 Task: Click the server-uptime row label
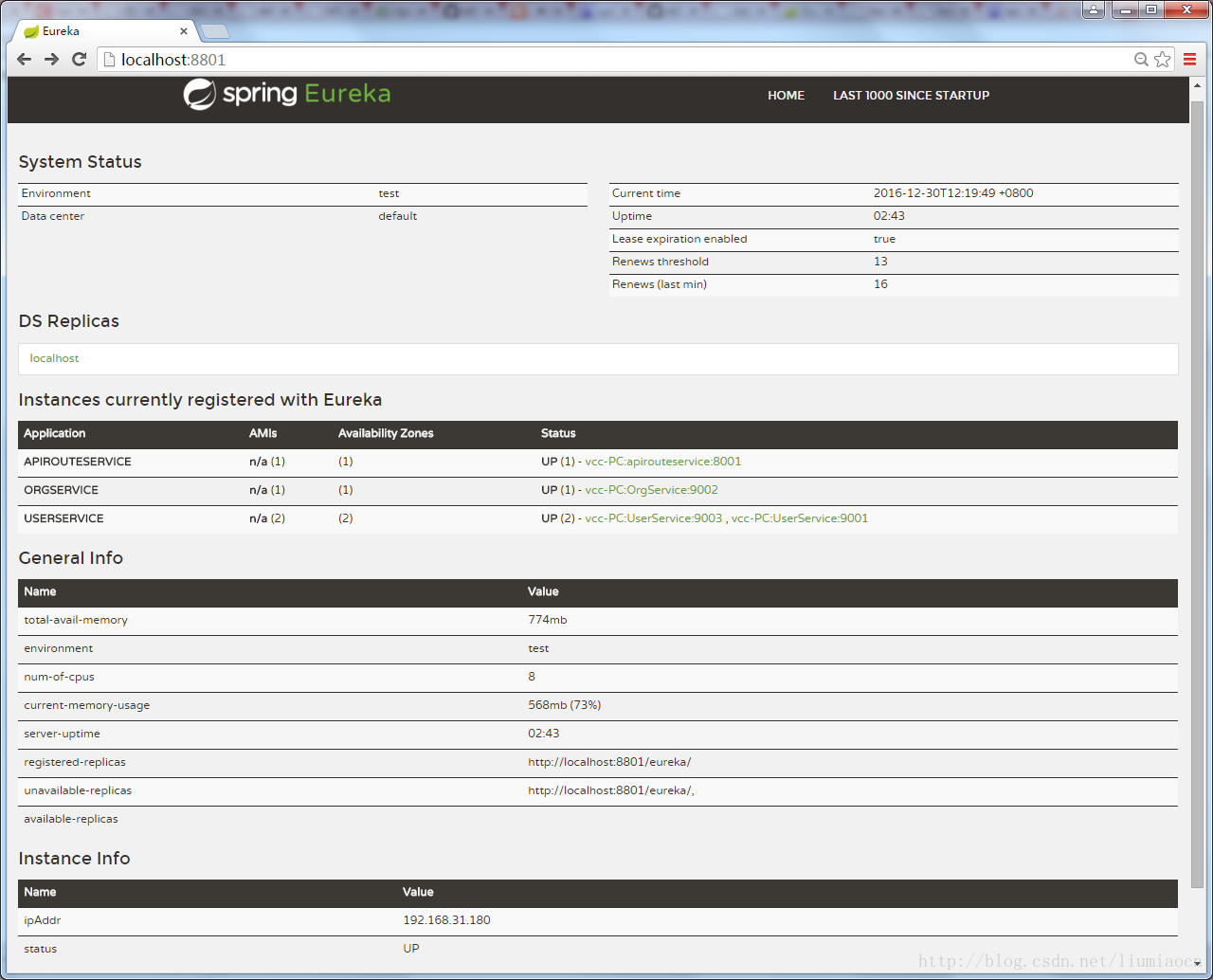62,734
